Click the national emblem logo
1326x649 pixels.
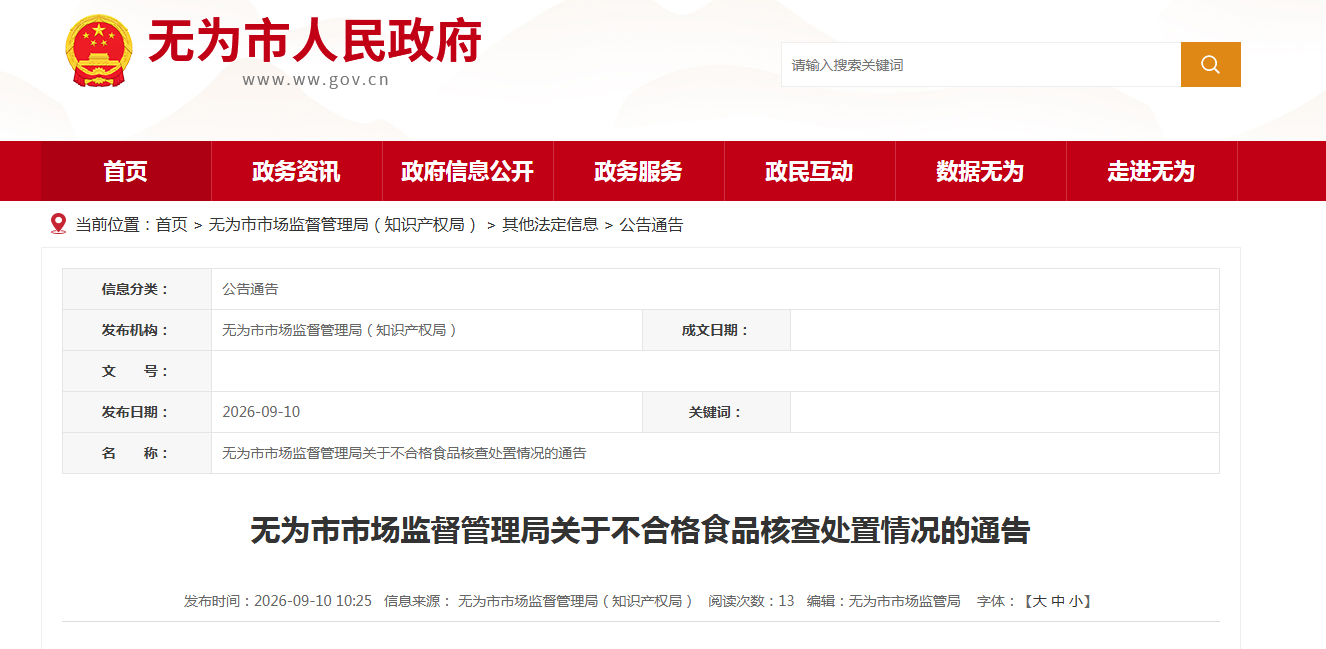[98, 50]
